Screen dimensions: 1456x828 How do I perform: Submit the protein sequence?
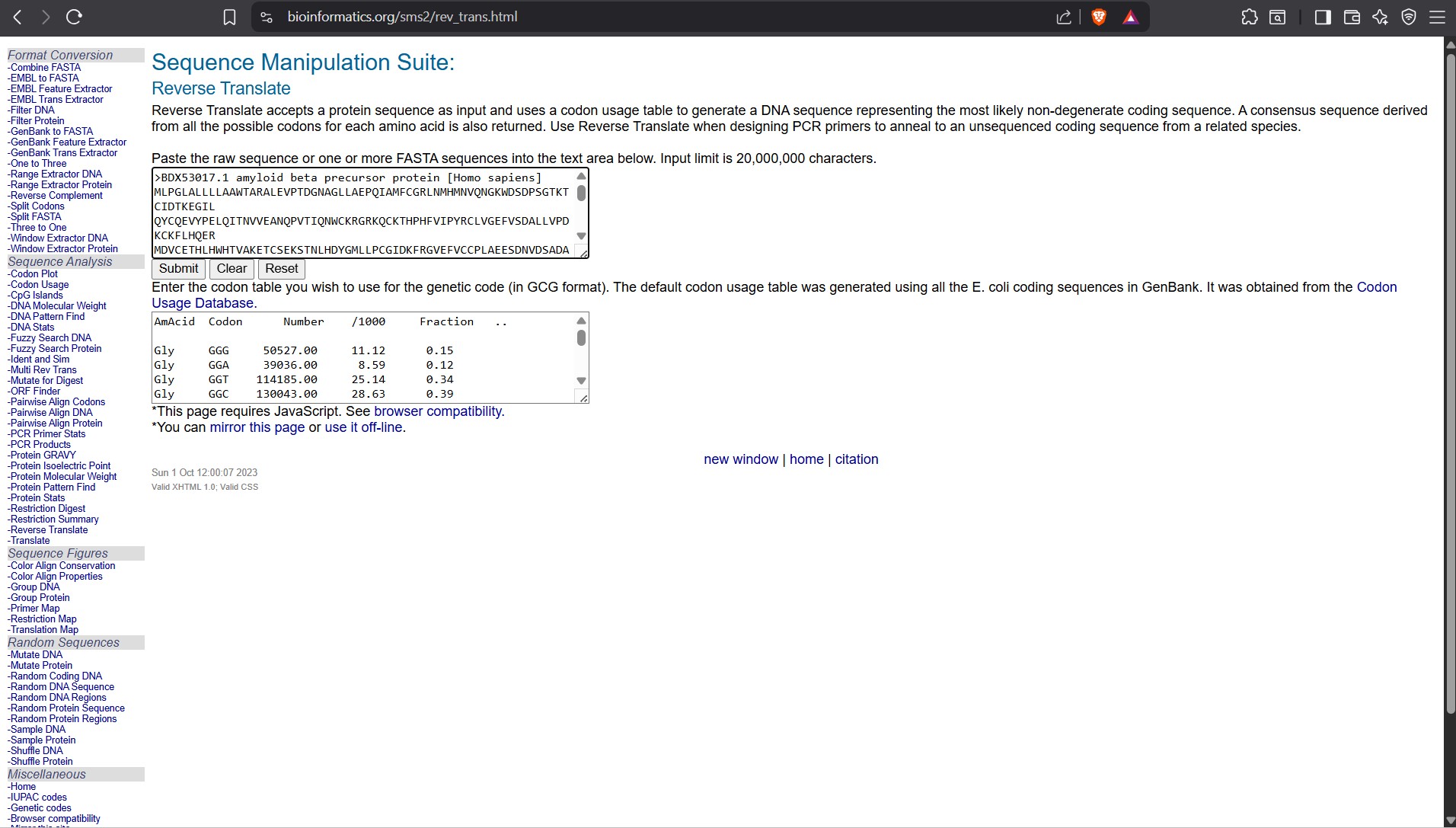[178, 269]
